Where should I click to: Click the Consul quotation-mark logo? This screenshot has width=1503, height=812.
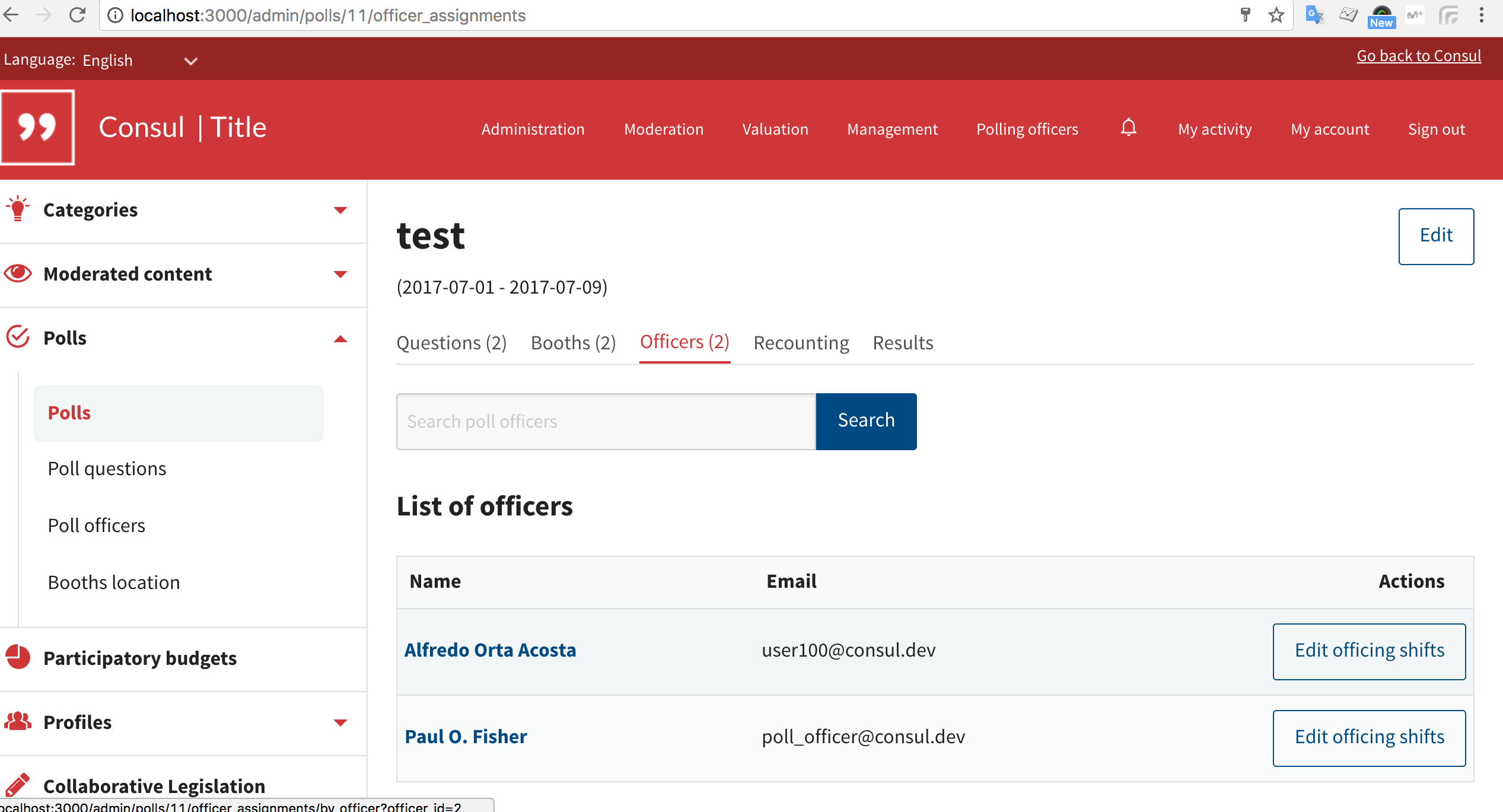point(37,126)
